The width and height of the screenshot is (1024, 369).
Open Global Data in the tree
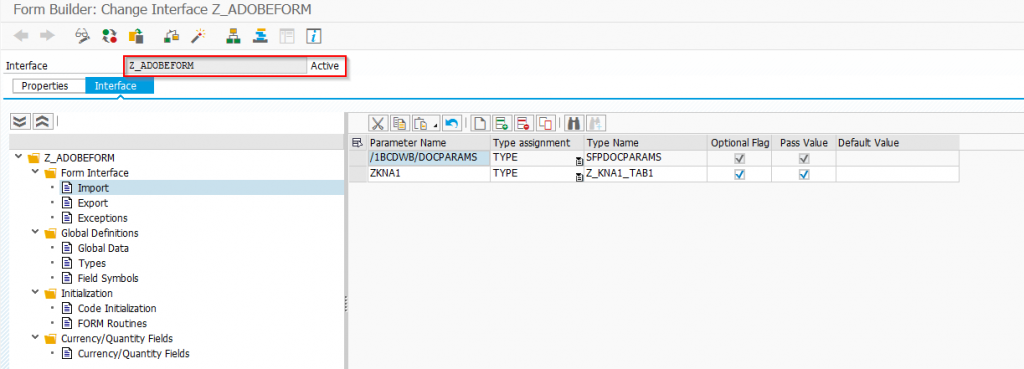tap(103, 248)
